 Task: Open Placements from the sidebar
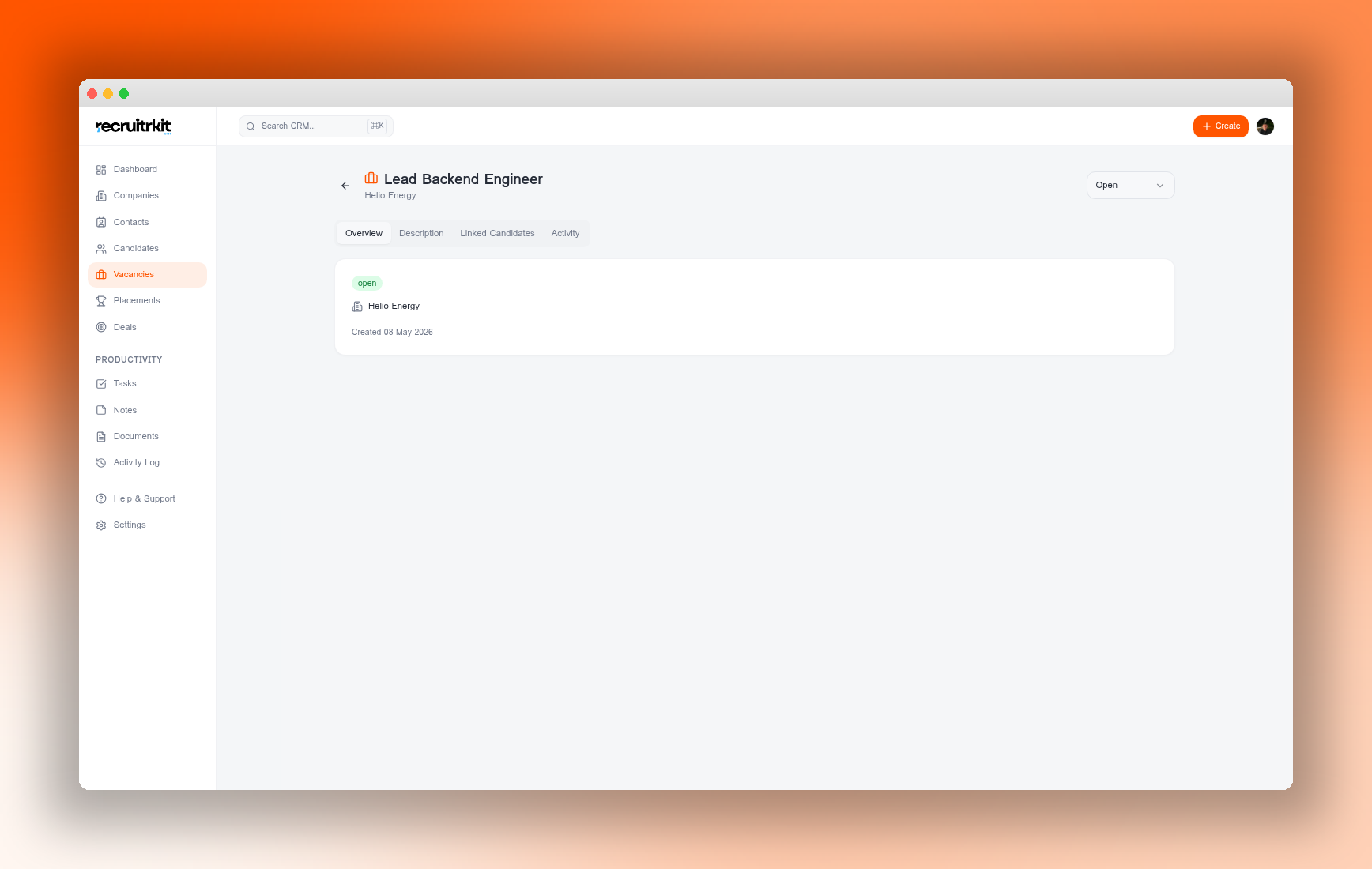point(147,301)
